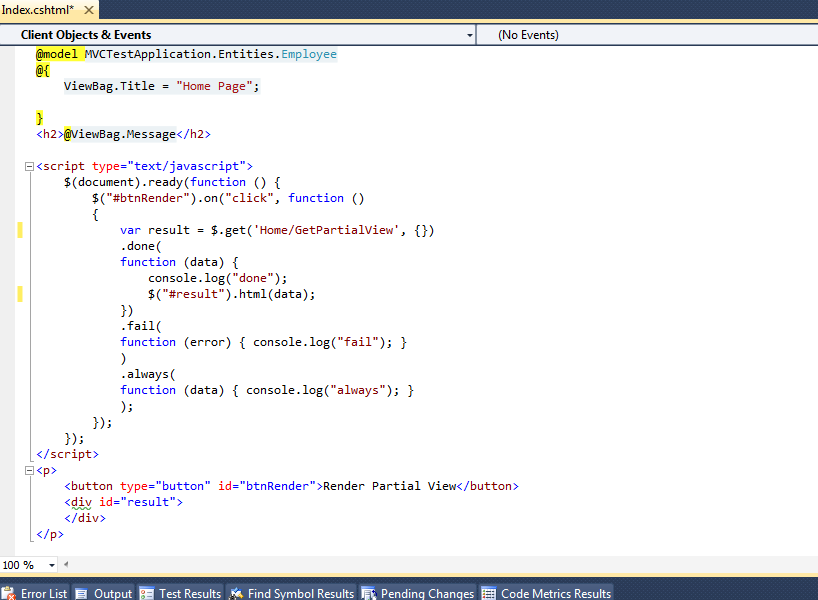
Task: Open the Client Objects & Events dropdown
Action: (238, 35)
